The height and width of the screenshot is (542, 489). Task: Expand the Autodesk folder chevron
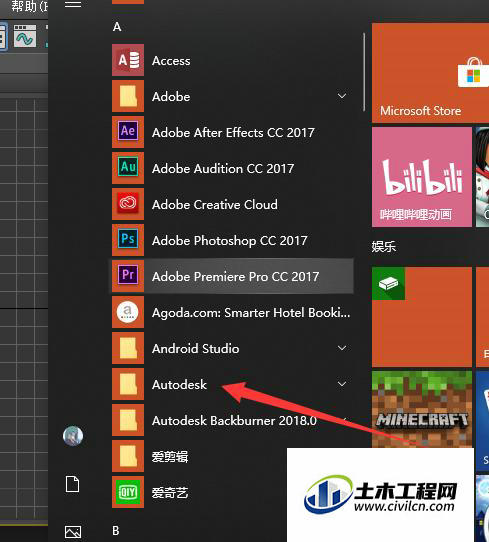click(342, 384)
